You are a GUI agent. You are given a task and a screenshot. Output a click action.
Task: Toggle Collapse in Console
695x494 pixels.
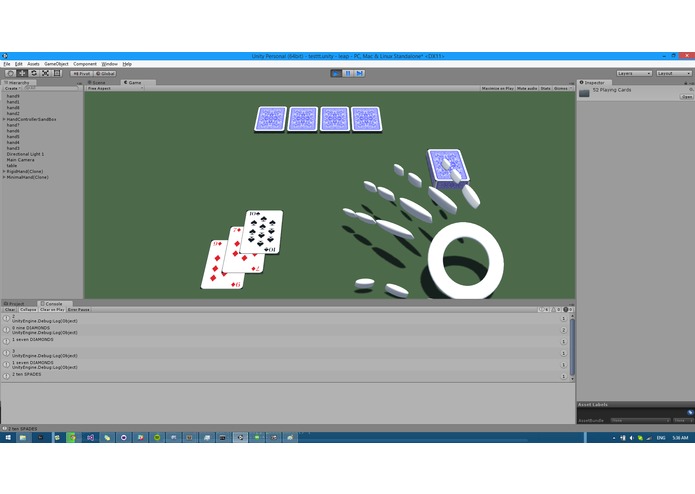pos(28,309)
